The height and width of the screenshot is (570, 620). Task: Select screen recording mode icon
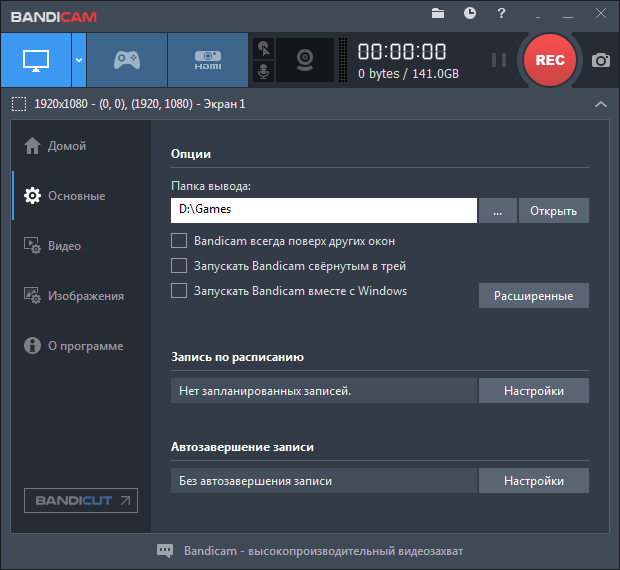[x=35, y=60]
